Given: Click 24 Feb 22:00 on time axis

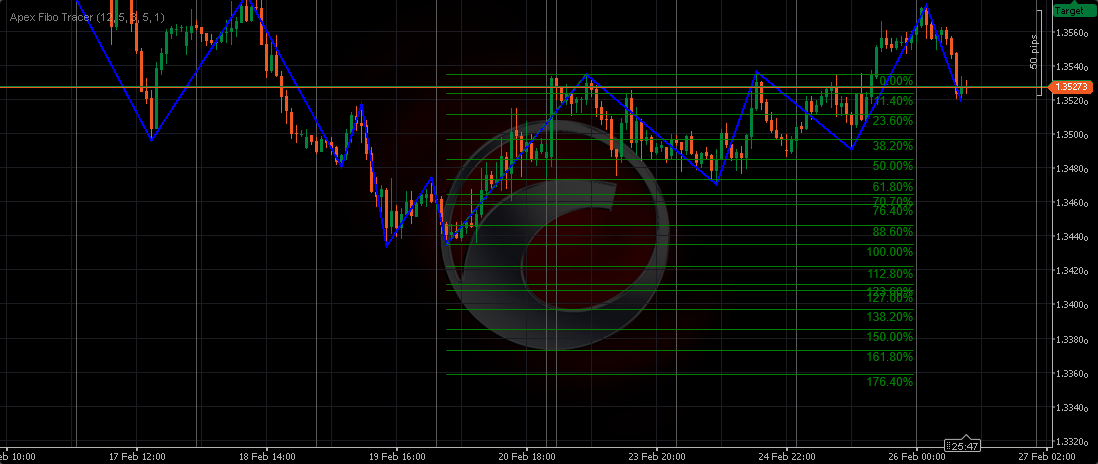Looking at the screenshot, I should 786,456.
